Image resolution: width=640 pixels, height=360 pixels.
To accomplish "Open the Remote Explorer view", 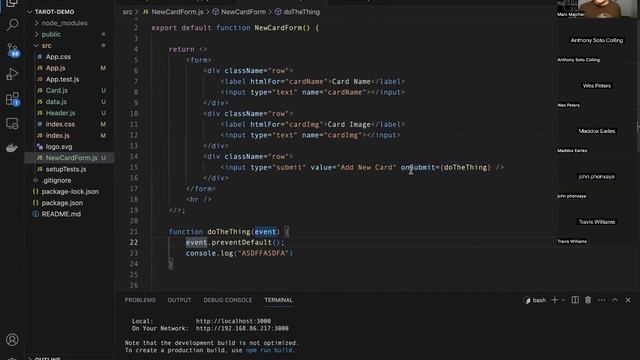I will pos(12,123).
